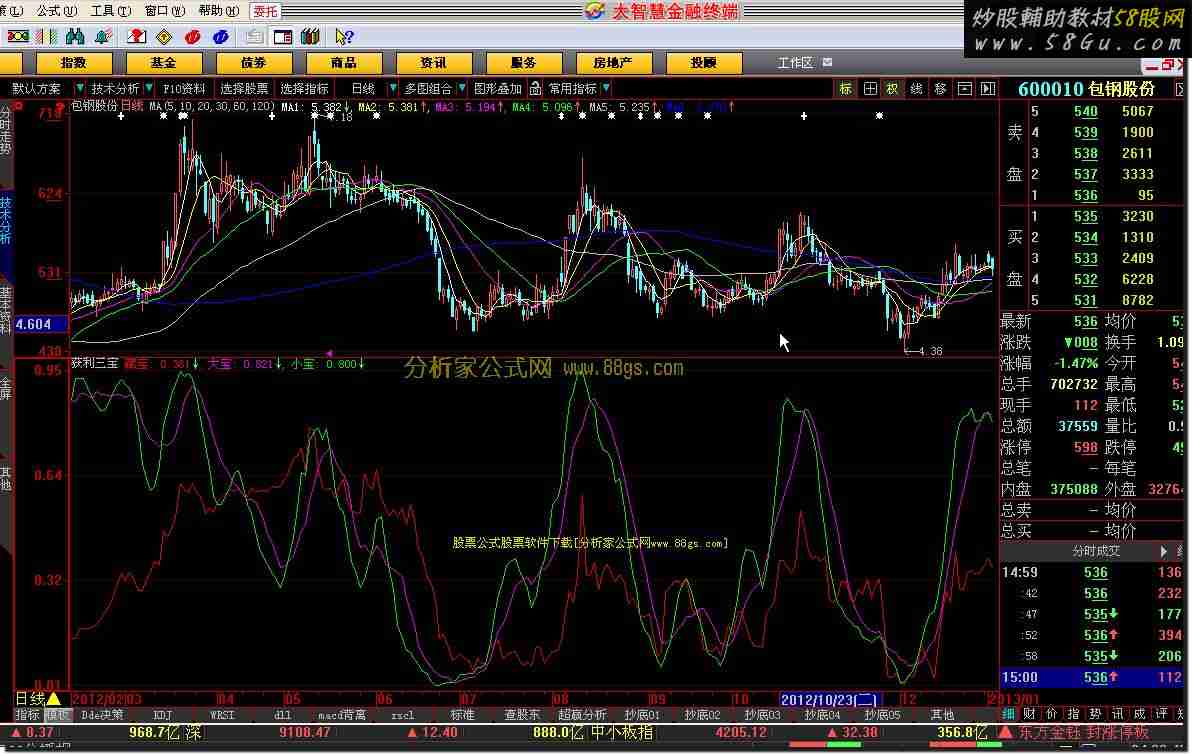Select the 2012/10/23 date marker
The width and height of the screenshot is (1192, 755).
(829, 699)
